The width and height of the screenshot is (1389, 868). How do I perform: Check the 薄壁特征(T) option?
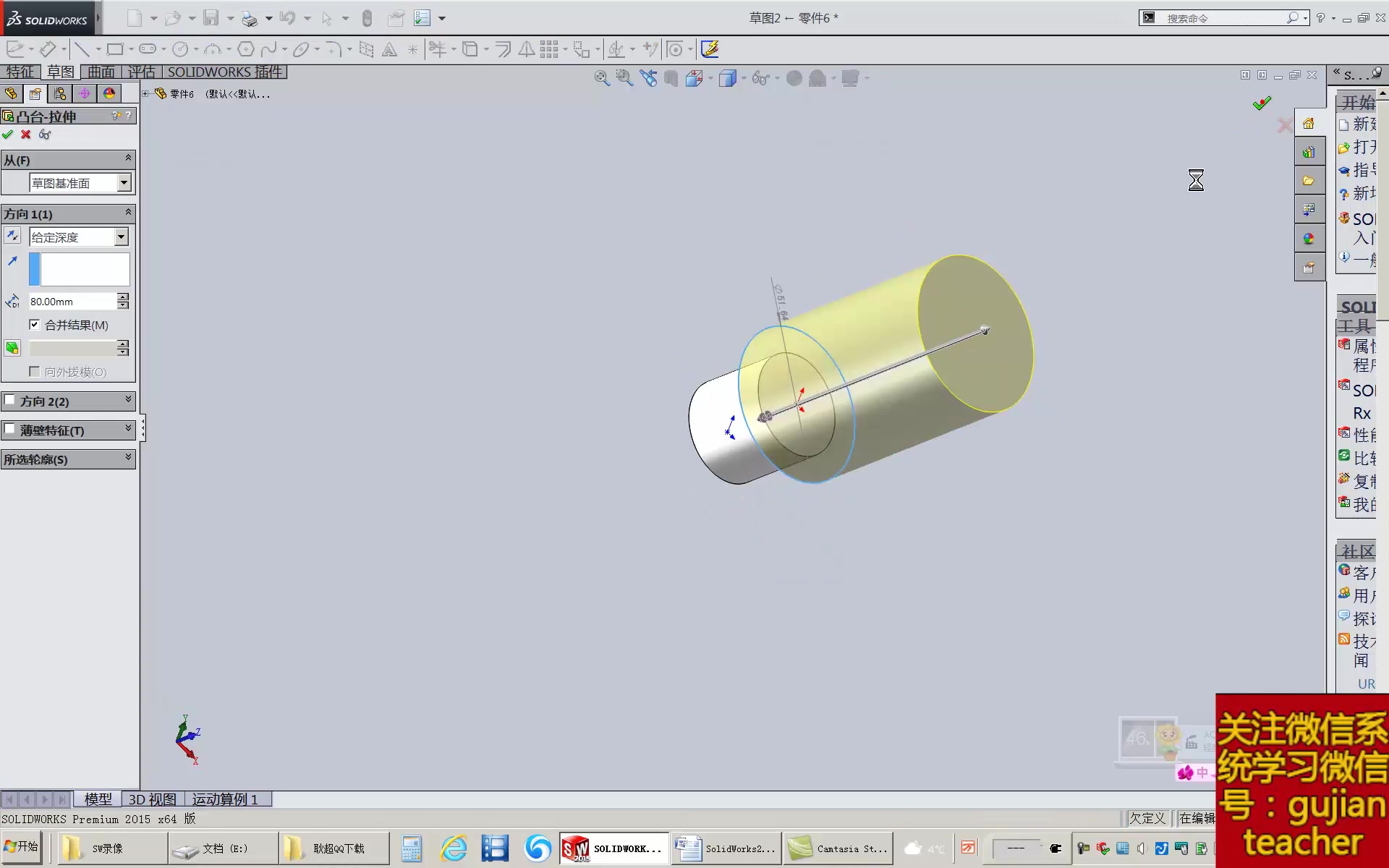coord(9,430)
